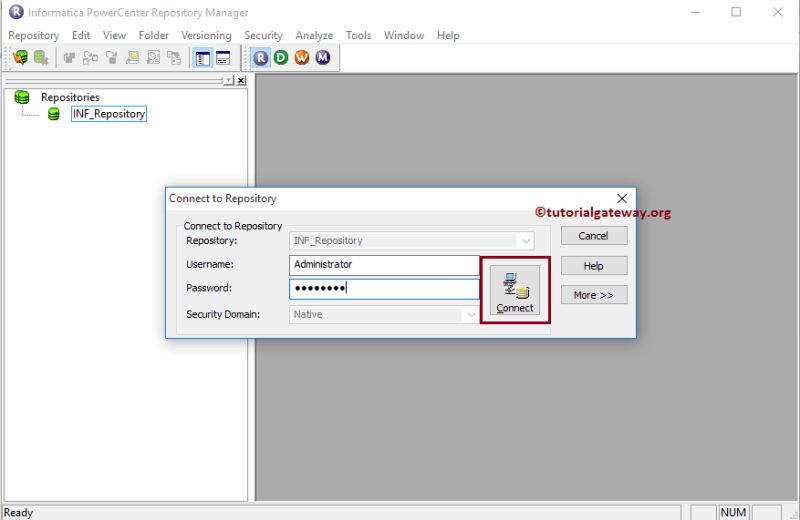This screenshot has height=520, width=800.
Task: Launch Workflow Manager with orange W icon
Action: coord(302,58)
